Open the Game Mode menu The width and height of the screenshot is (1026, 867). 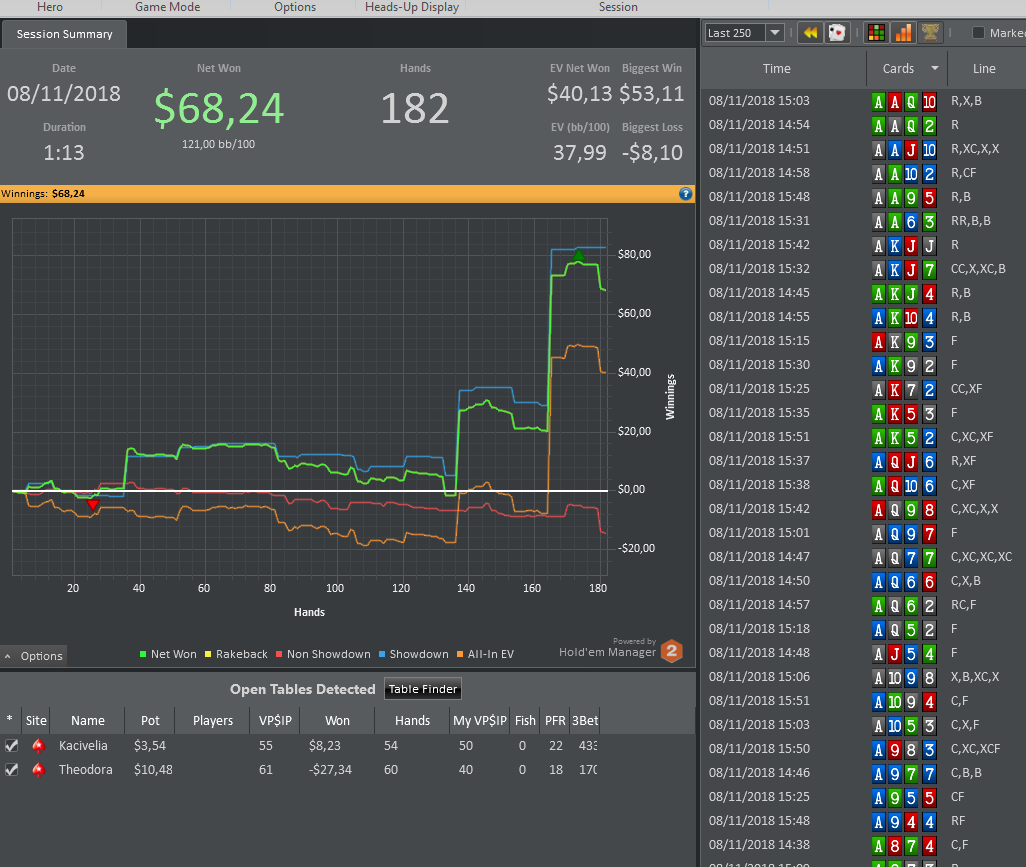168,7
